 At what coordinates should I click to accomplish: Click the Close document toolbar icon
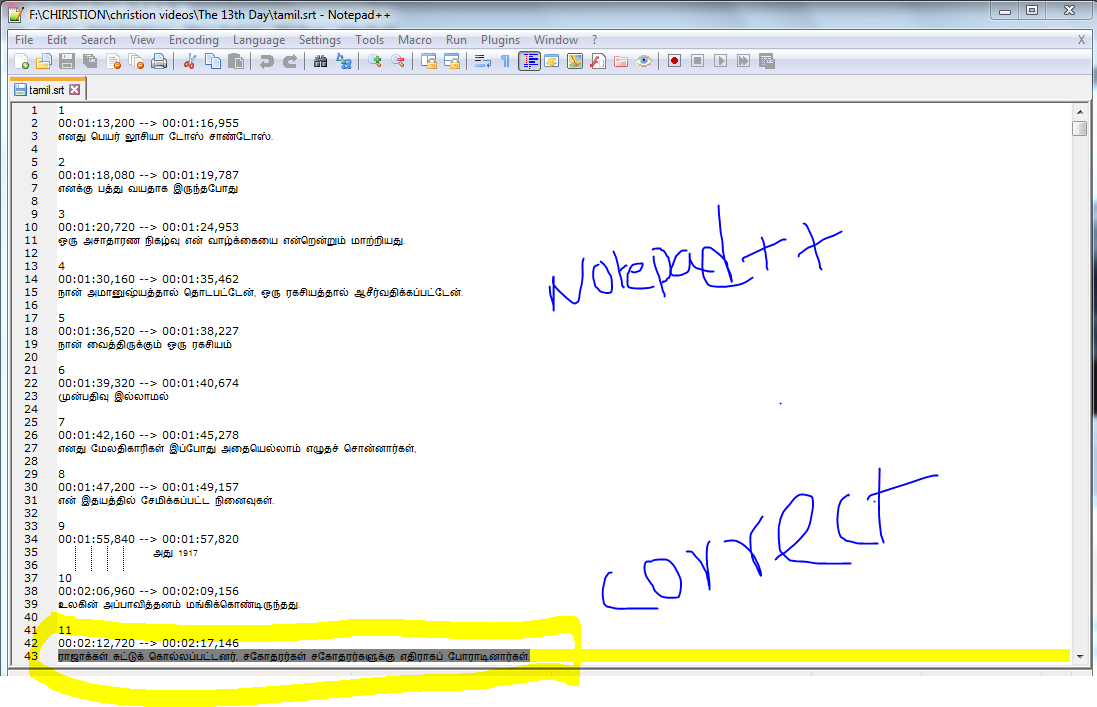tap(113, 62)
